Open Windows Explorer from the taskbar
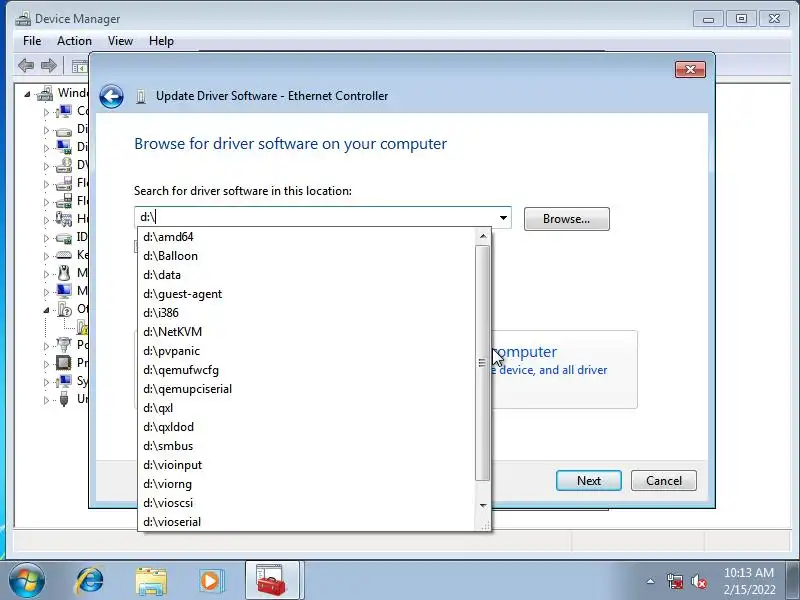The width and height of the screenshot is (800, 600). point(151,581)
